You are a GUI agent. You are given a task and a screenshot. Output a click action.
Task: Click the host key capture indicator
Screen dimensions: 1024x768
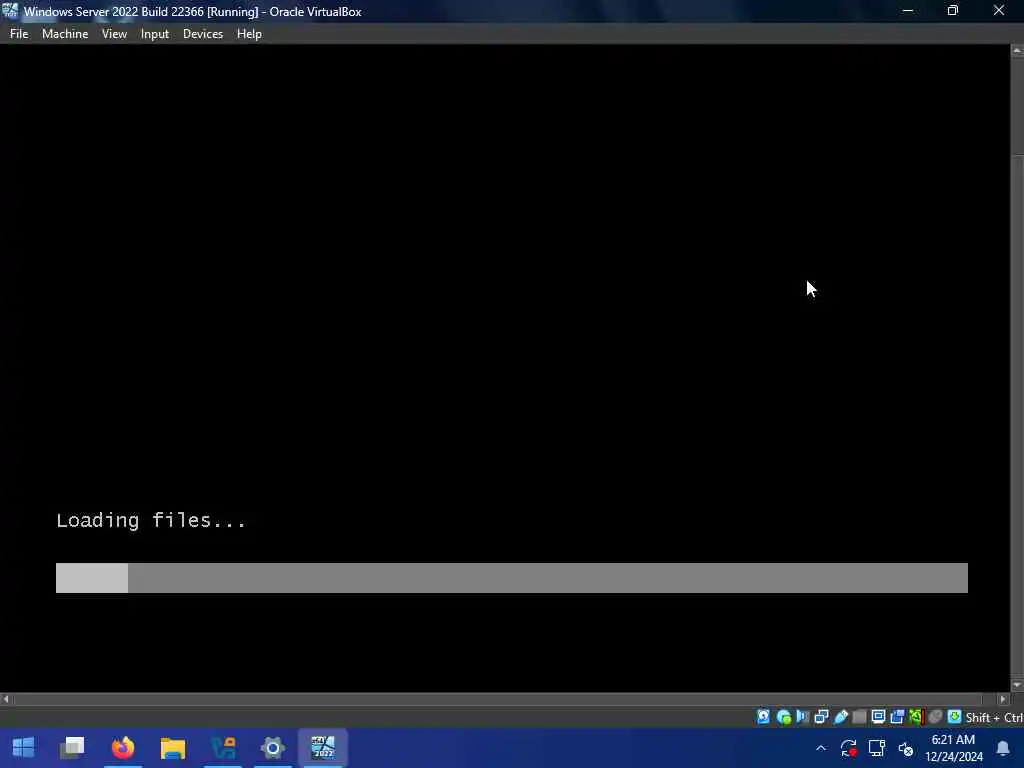[x=955, y=717]
